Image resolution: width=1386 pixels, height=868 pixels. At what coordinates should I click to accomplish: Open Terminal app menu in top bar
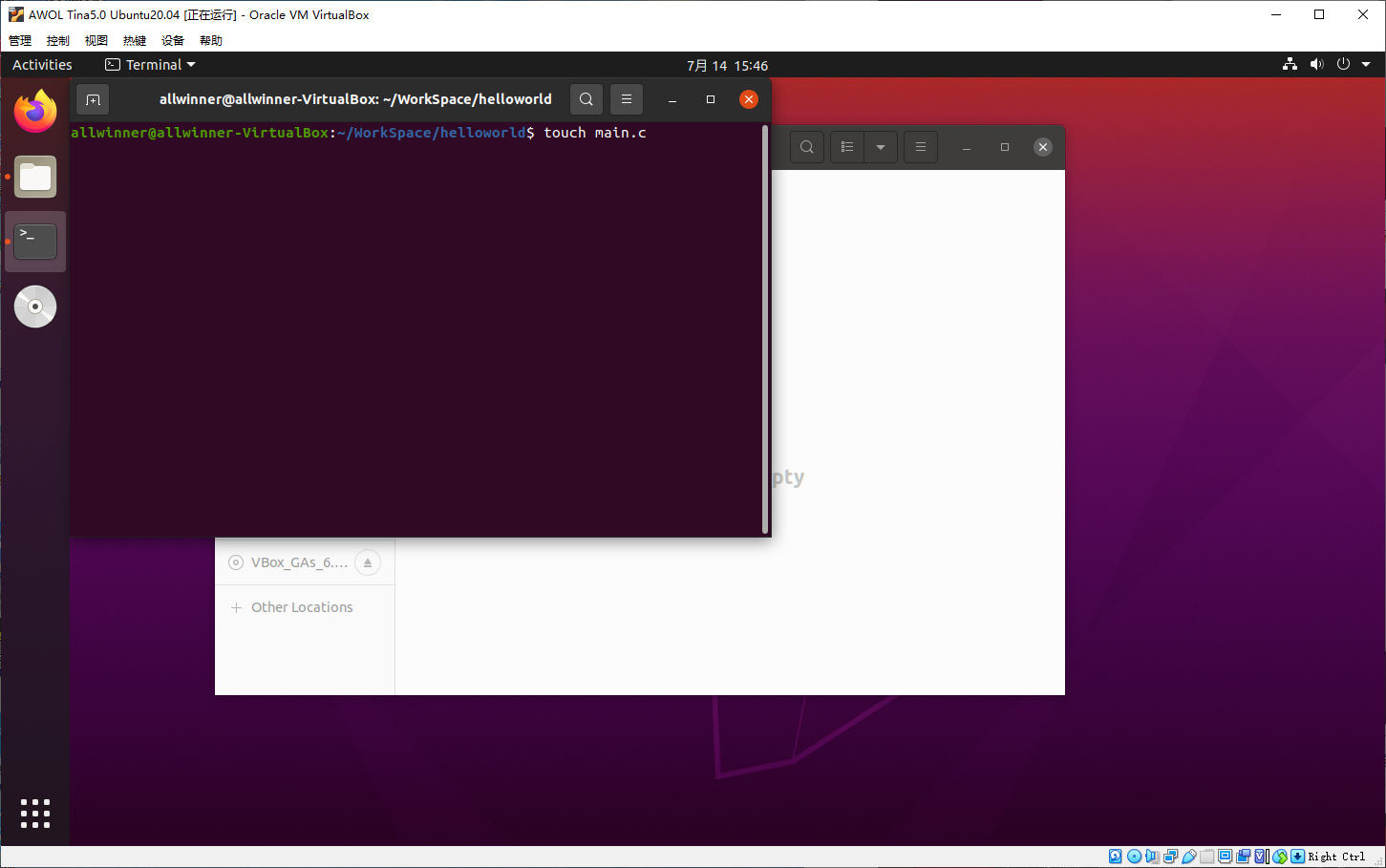(151, 65)
